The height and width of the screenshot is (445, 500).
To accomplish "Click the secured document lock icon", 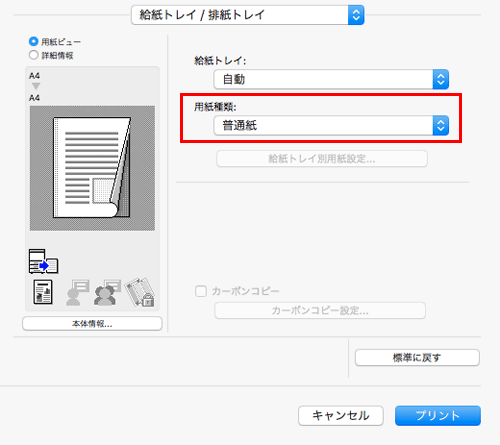I will click(x=140, y=292).
